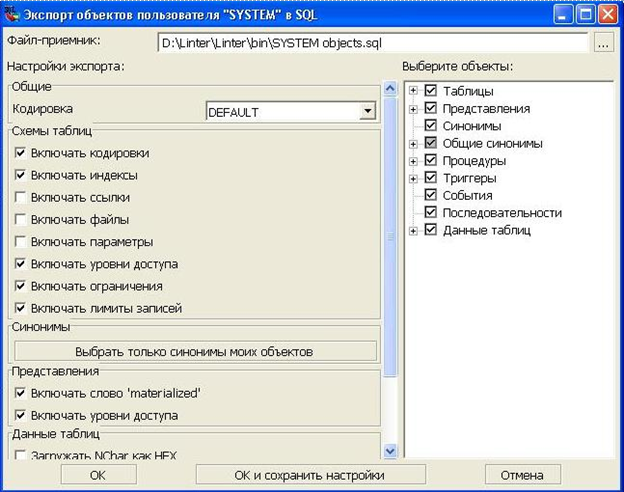Select the Данные таблиц tree label

click(x=487, y=230)
